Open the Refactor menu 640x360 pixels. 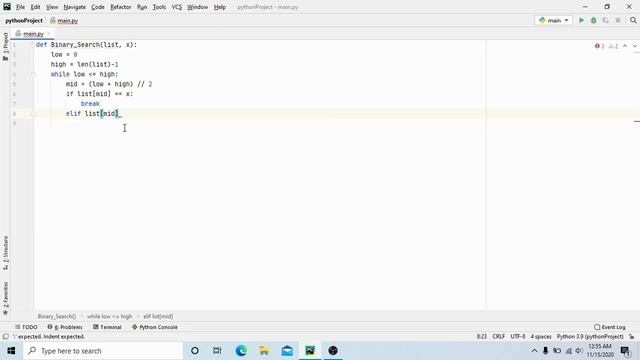click(121, 7)
